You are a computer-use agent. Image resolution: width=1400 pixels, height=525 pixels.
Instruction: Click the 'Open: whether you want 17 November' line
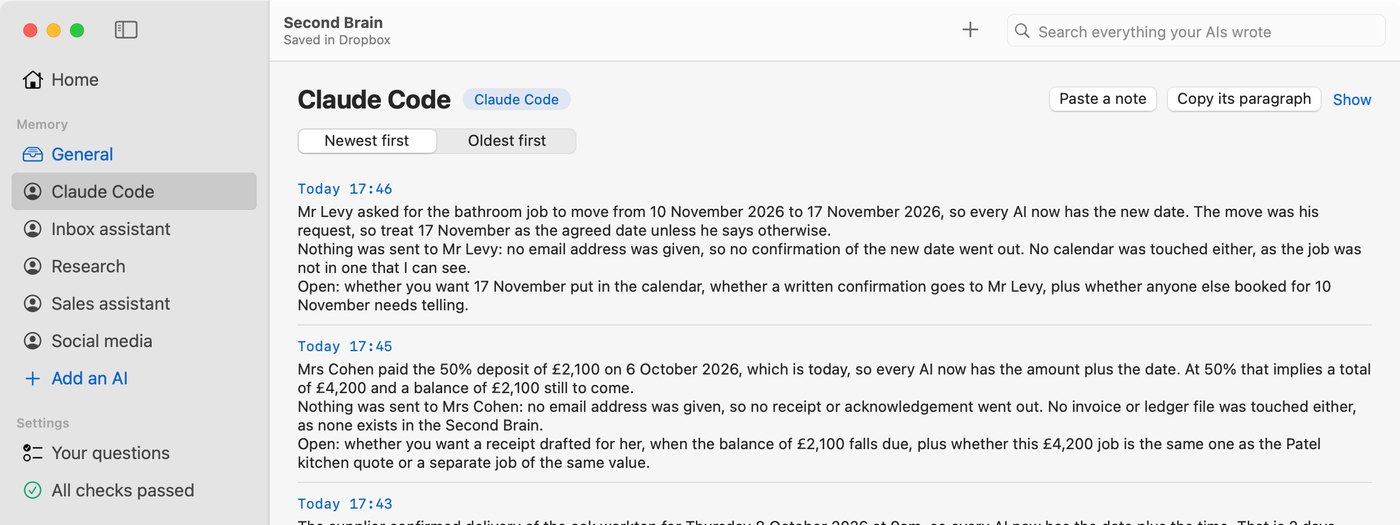point(814,296)
